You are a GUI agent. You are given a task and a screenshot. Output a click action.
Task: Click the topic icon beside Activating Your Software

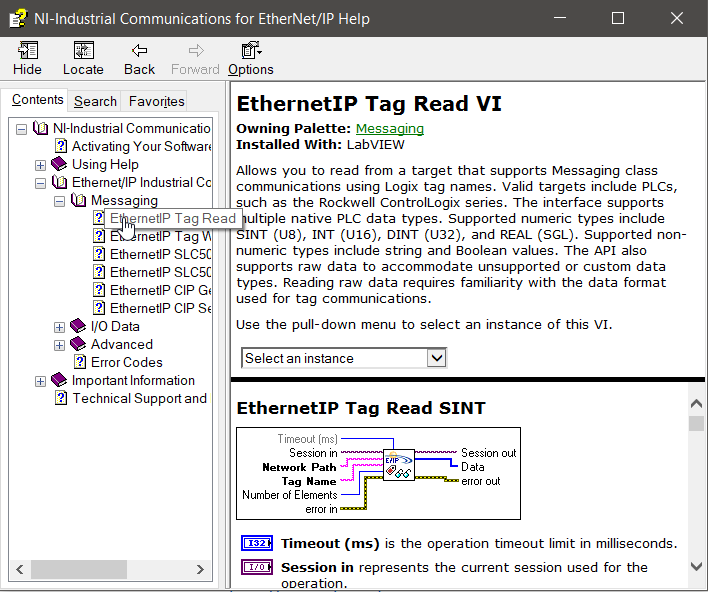coord(61,146)
